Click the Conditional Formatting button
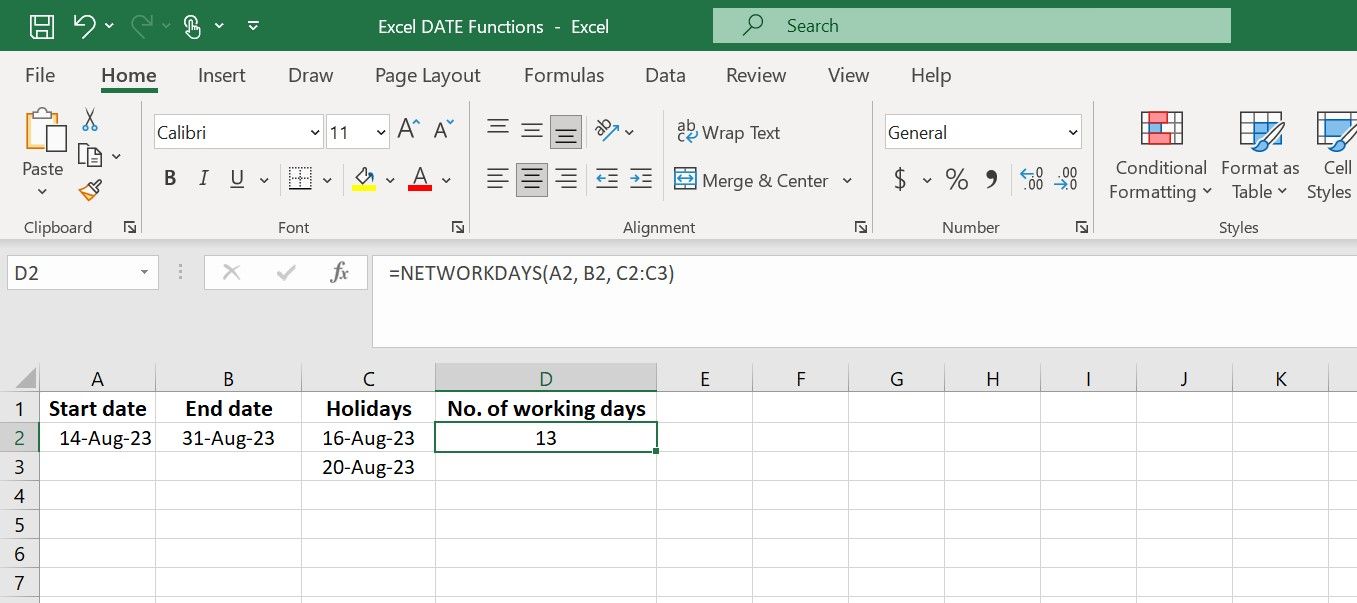The height and width of the screenshot is (603, 1357). click(1159, 157)
